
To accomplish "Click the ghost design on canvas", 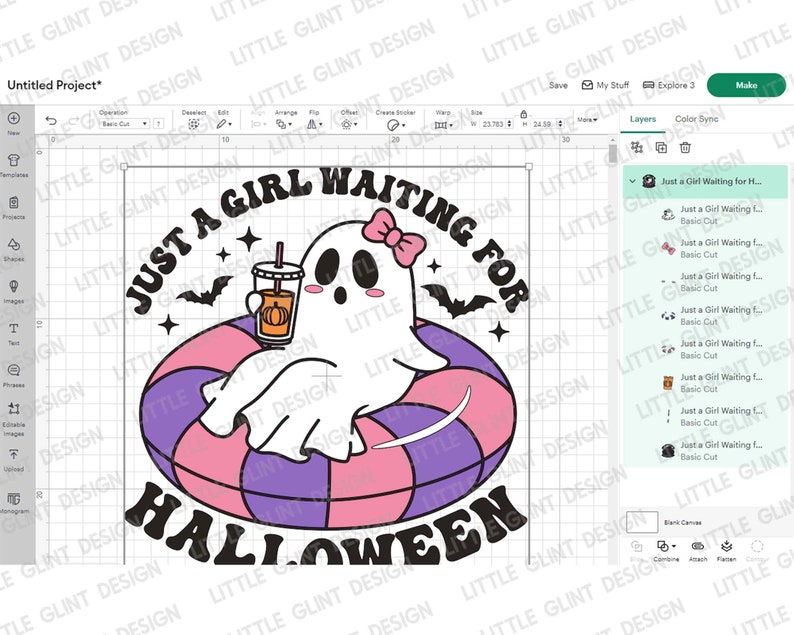I will point(327,365).
